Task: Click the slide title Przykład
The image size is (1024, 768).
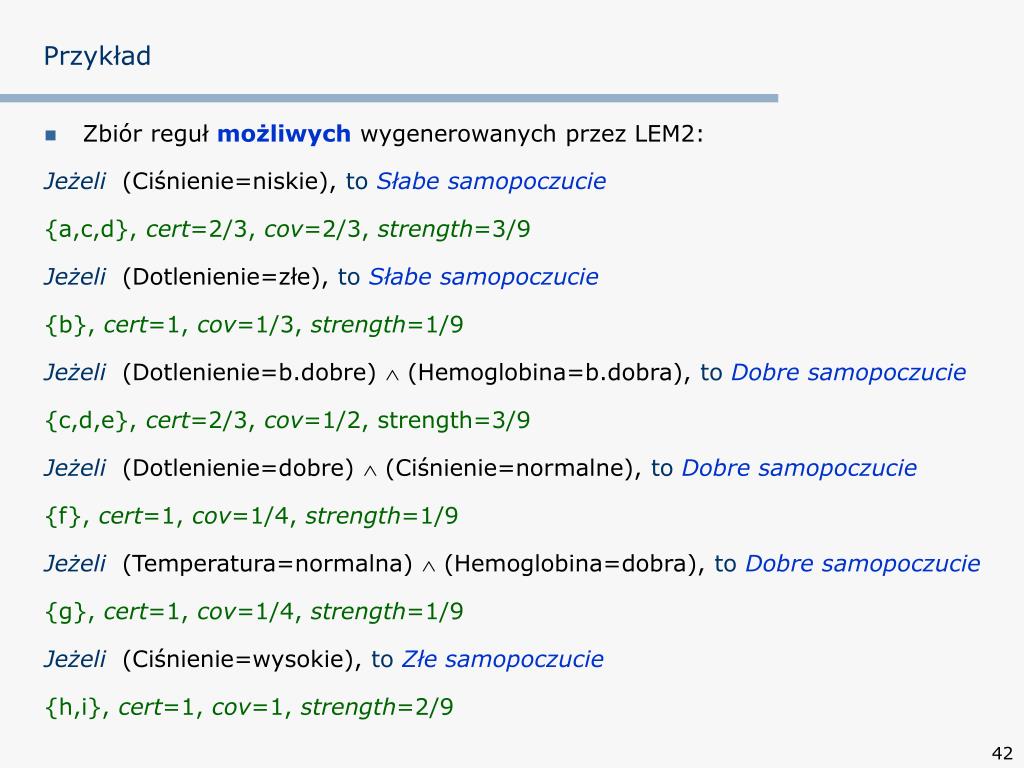Action: click(97, 57)
